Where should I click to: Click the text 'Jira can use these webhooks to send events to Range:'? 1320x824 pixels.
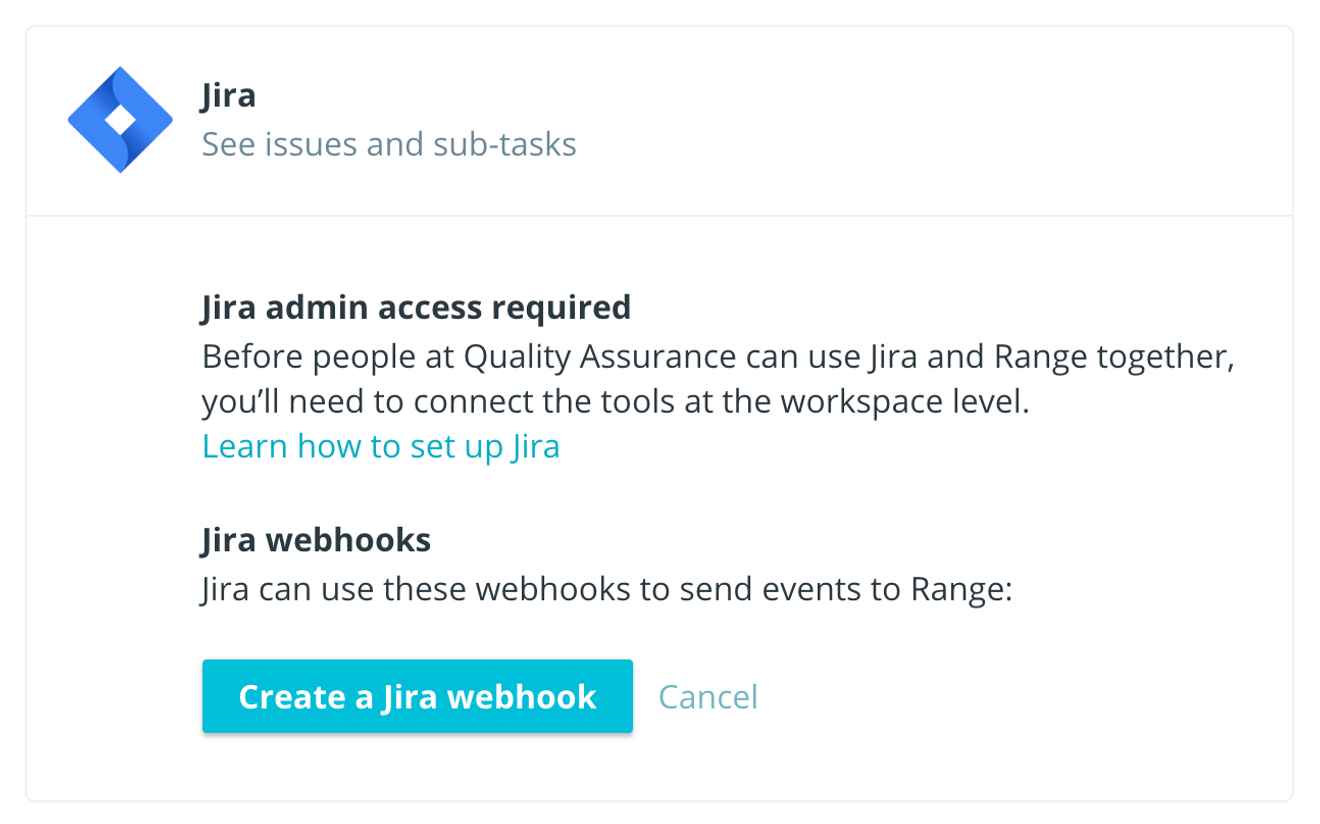tap(608, 589)
